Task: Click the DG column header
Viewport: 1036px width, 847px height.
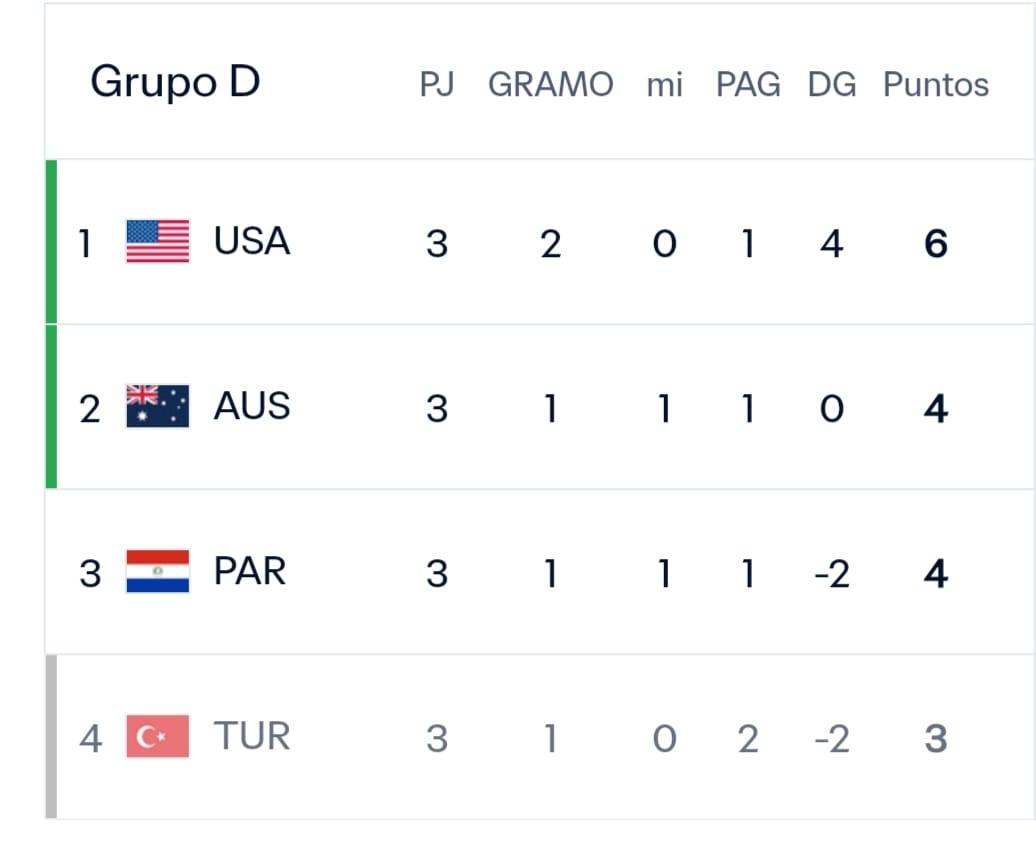Action: [832, 85]
